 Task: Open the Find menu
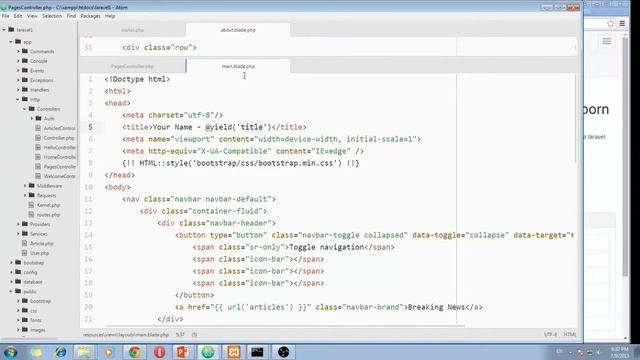click(x=71, y=16)
